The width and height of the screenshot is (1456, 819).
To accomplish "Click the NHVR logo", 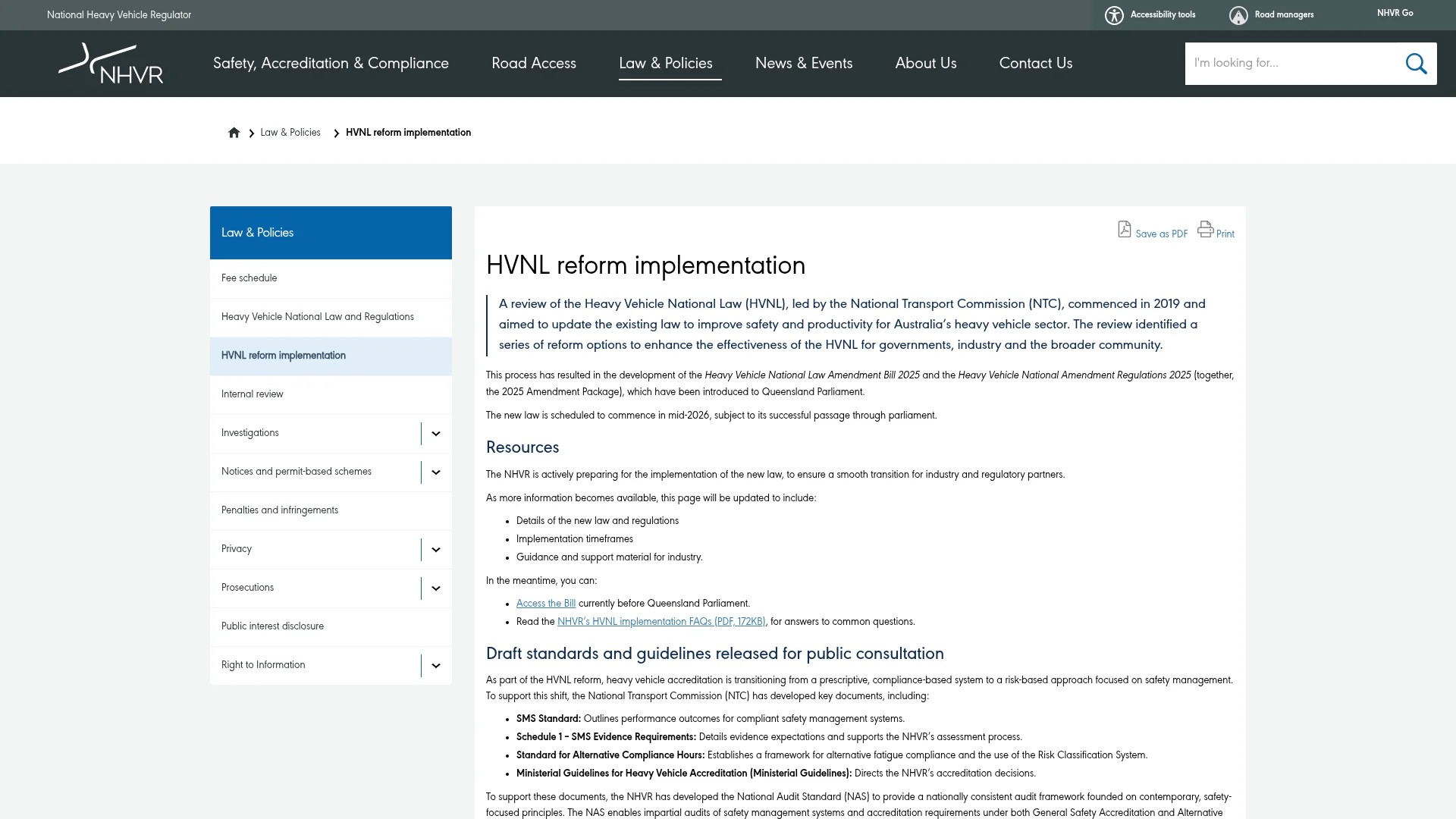I will click(x=111, y=64).
